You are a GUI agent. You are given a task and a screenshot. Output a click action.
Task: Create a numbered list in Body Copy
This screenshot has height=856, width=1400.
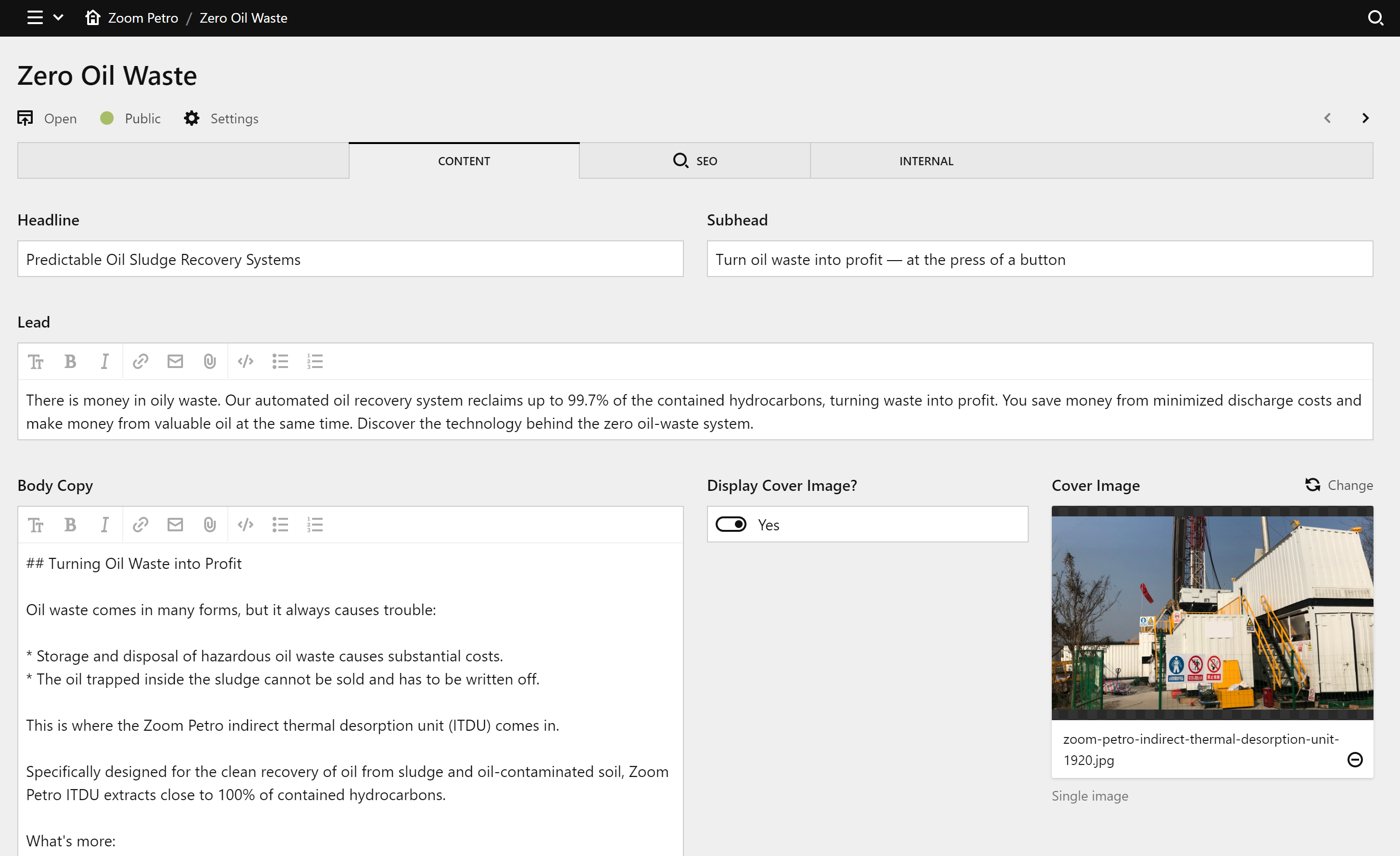click(x=315, y=524)
